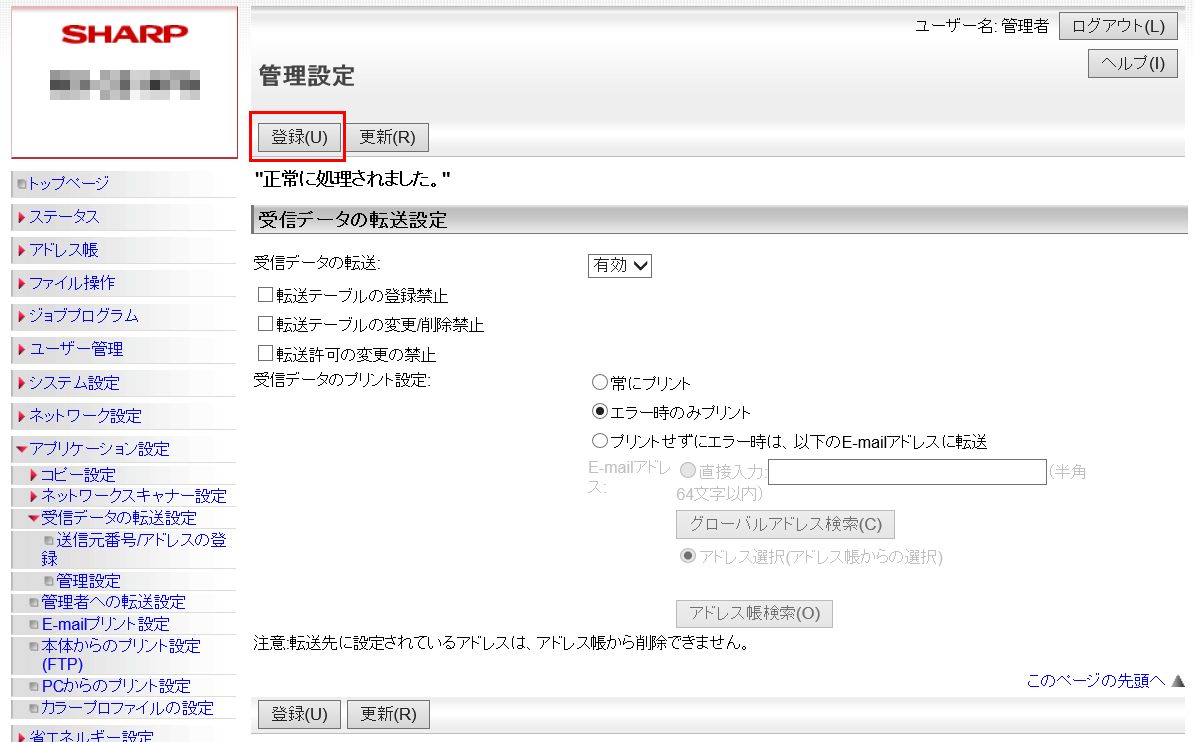Toggle 転送許可の変更の禁止 checkbox
Viewport: 1194px width, 742px height.
[265, 354]
